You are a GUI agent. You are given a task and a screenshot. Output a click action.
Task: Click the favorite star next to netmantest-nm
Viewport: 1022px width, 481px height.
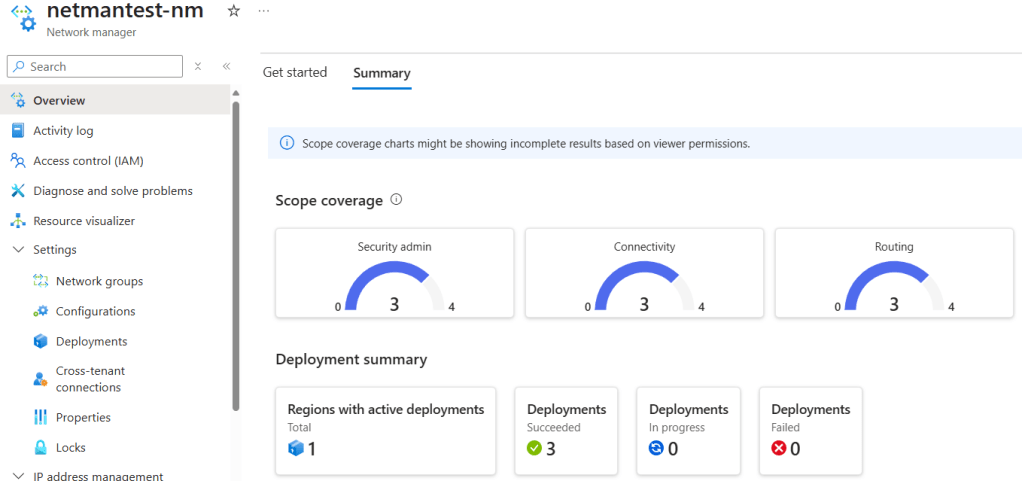click(233, 11)
